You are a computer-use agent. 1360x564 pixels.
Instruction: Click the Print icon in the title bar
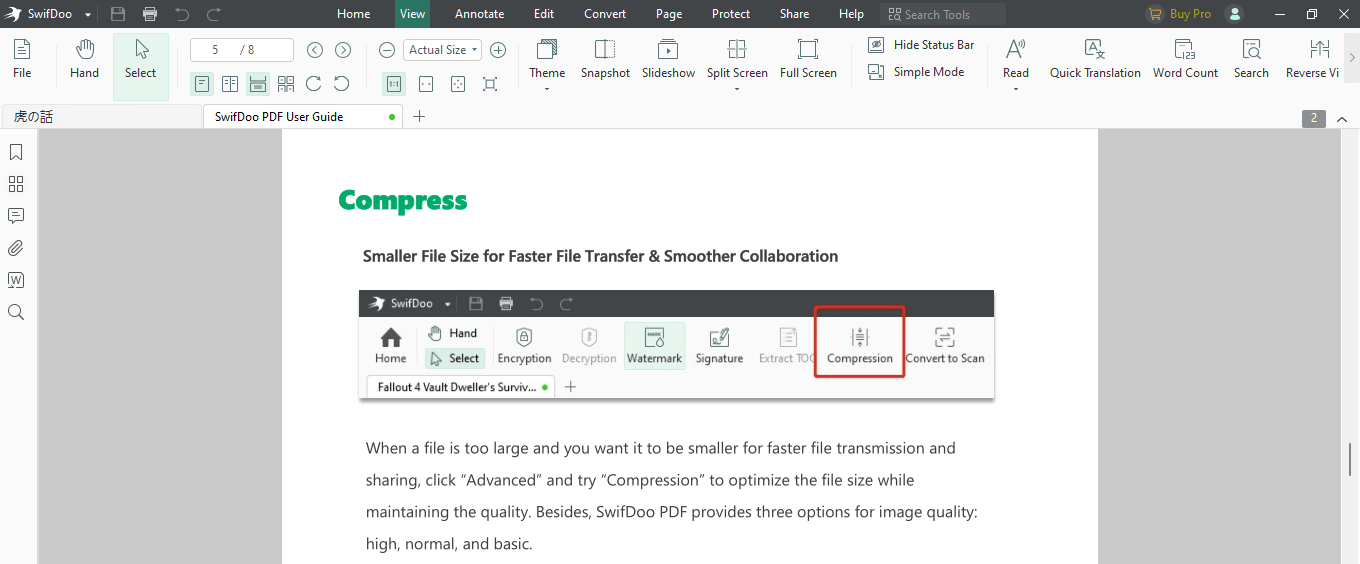(x=150, y=14)
